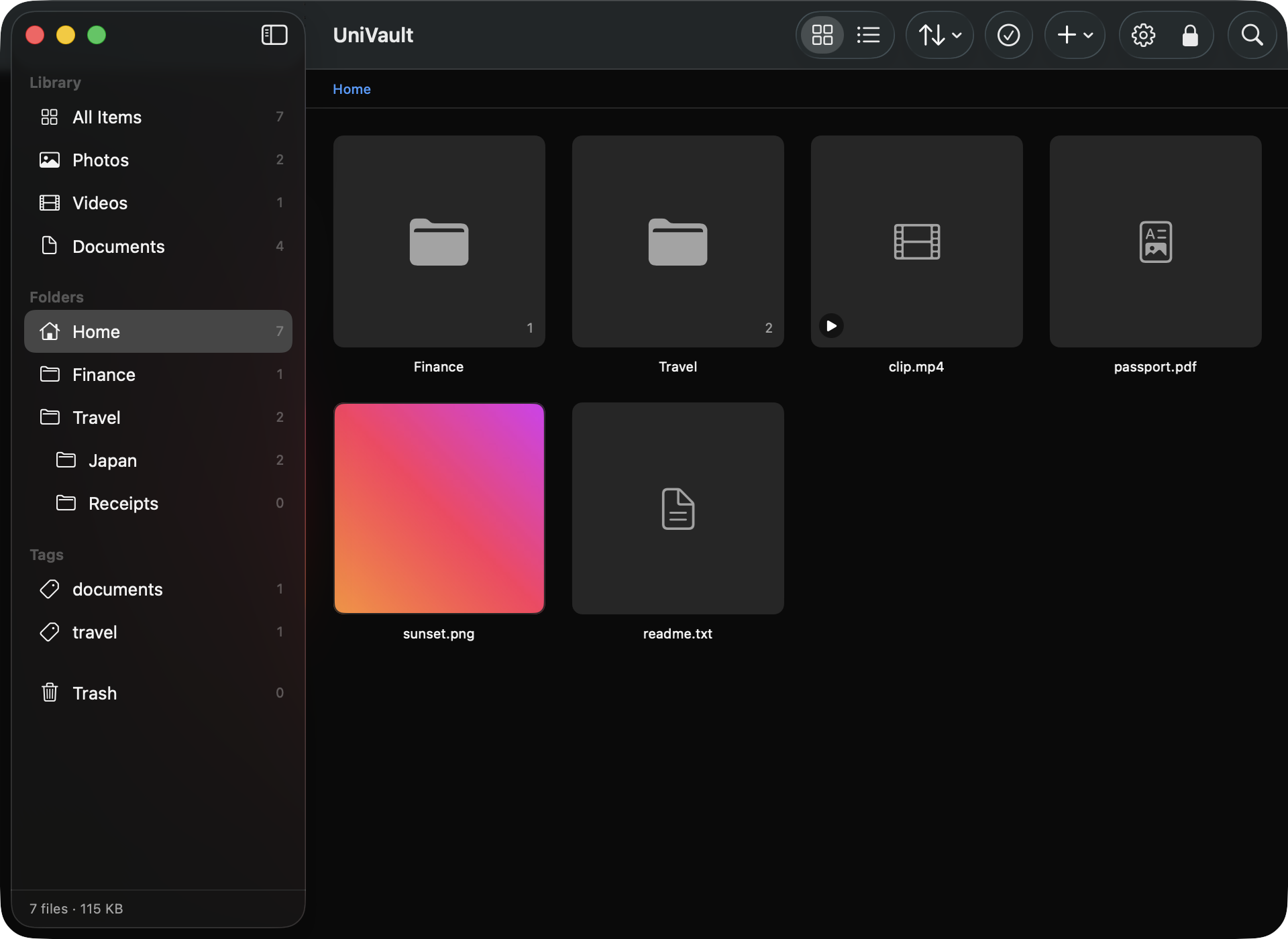
Task: Click the readme.txt file name
Action: coord(678,634)
